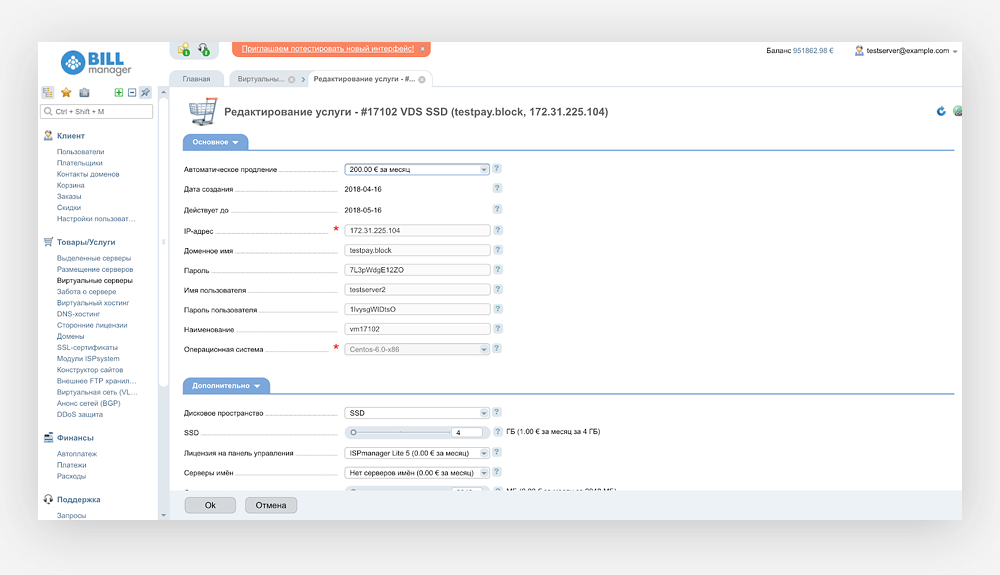1000x575 pixels.
Task: Click the IP-адрес input field
Action: pyautogui.click(x=417, y=231)
